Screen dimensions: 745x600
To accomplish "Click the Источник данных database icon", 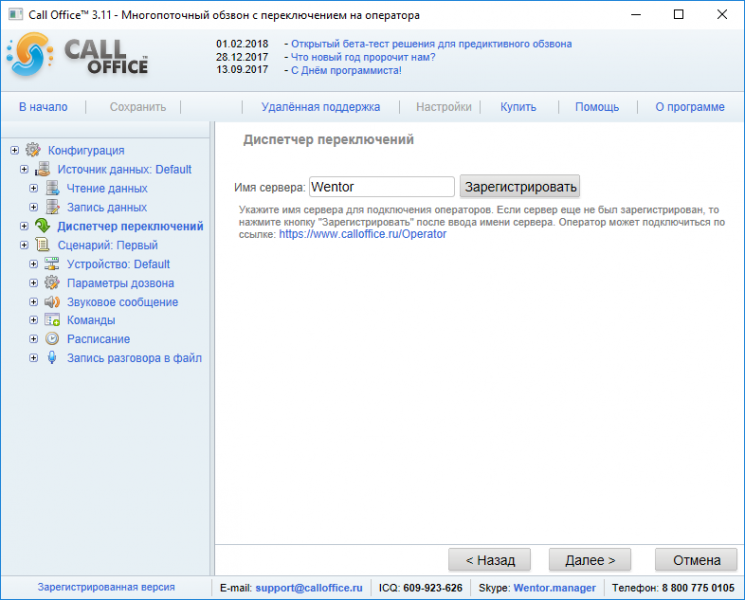I will [x=42, y=169].
